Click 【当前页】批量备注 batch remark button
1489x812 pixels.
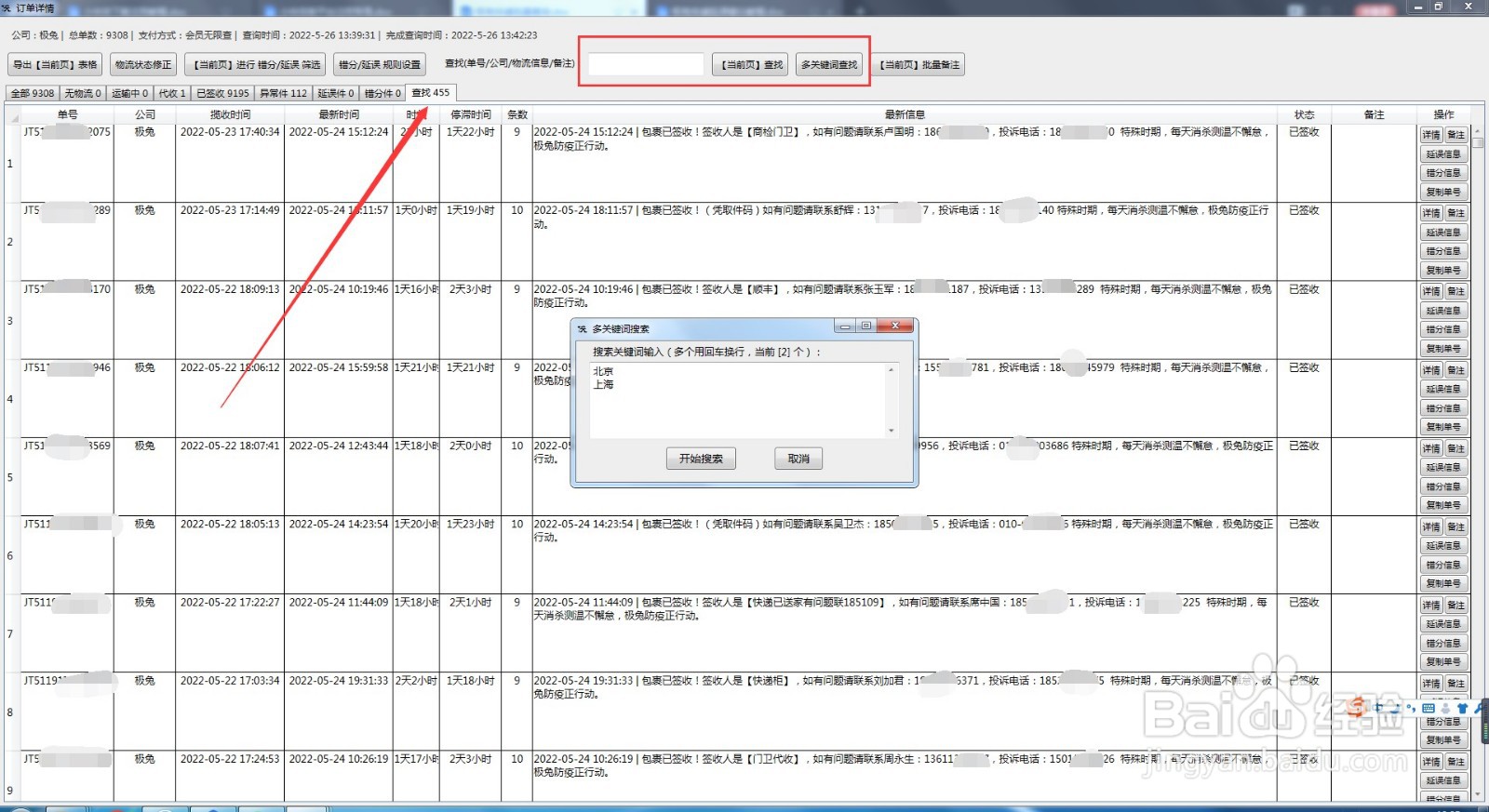coord(919,64)
